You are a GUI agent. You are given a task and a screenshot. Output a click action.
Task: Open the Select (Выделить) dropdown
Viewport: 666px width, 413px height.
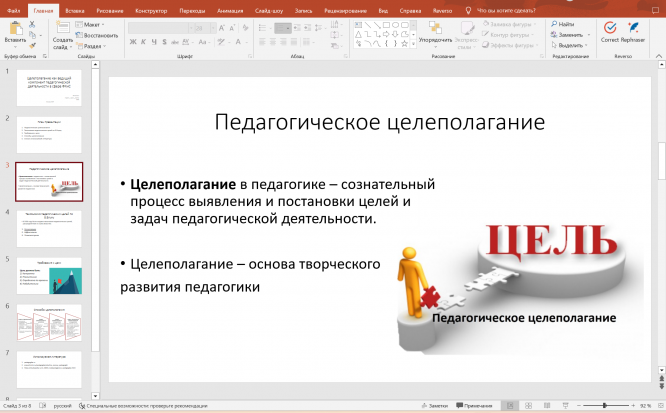[x=572, y=45]
